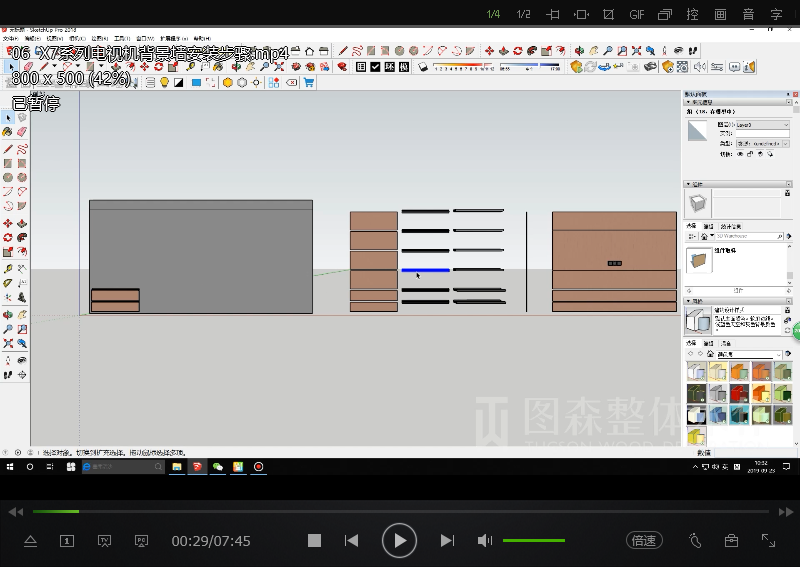
Task: Go to the previous video track
Action: click(351, 540)
